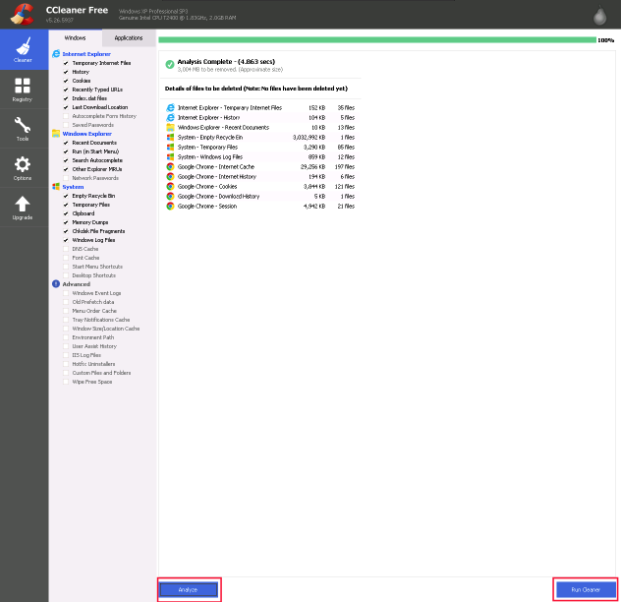Click the CCleaner logo icon

(x=22, y=14)
